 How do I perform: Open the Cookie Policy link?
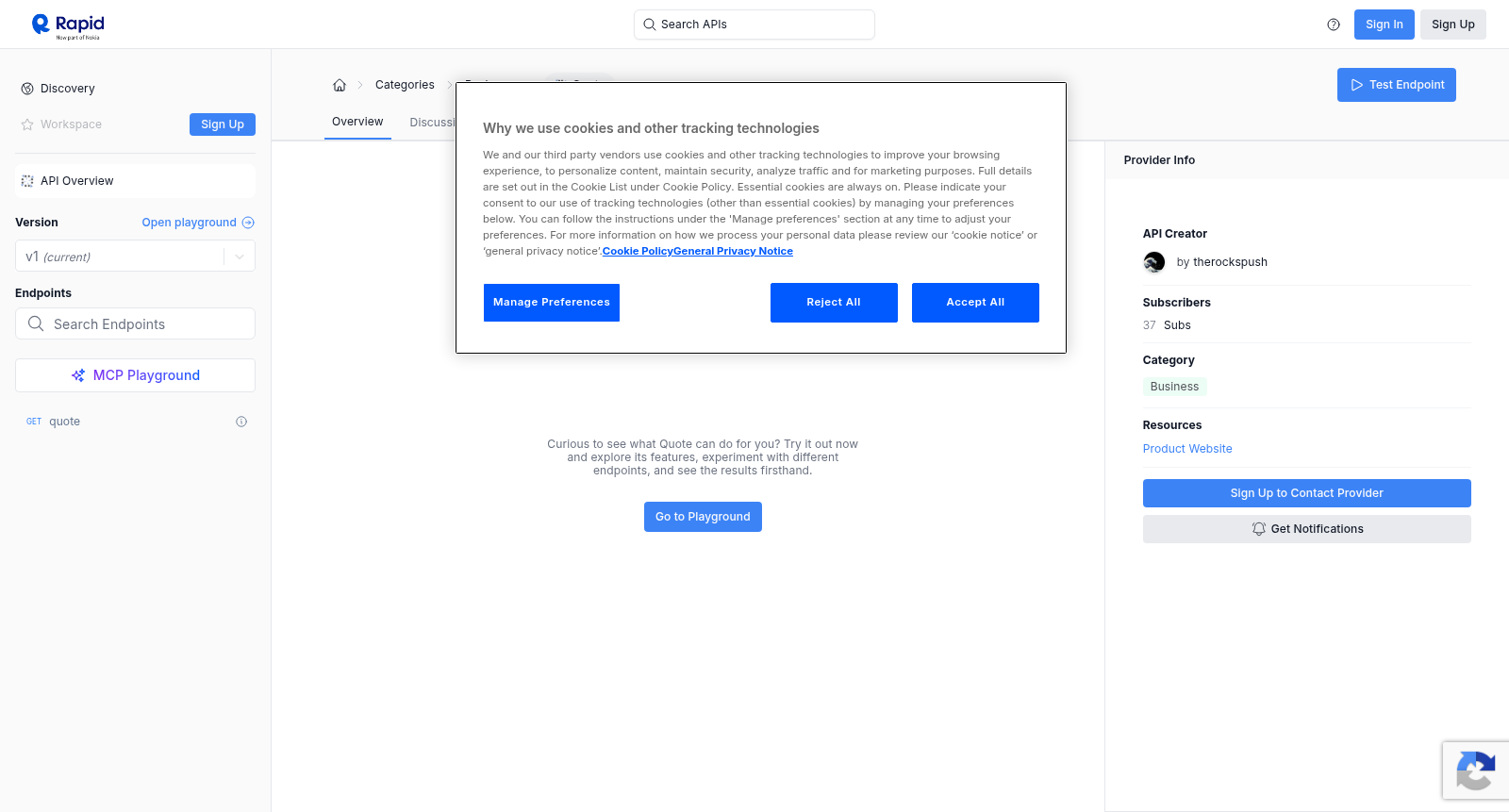(x=638, y=251)
